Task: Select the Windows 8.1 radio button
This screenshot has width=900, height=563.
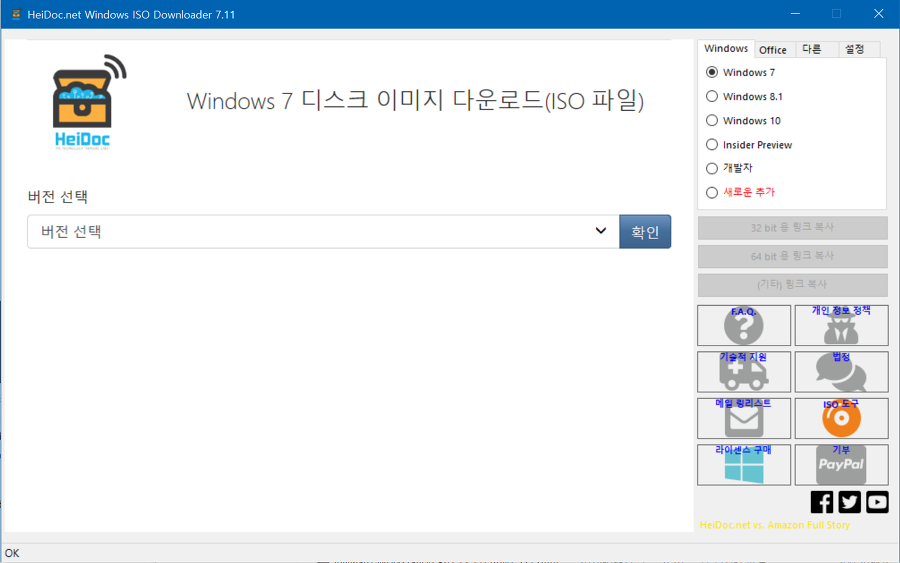Action: pyautogui.click(x=712, y=97)
